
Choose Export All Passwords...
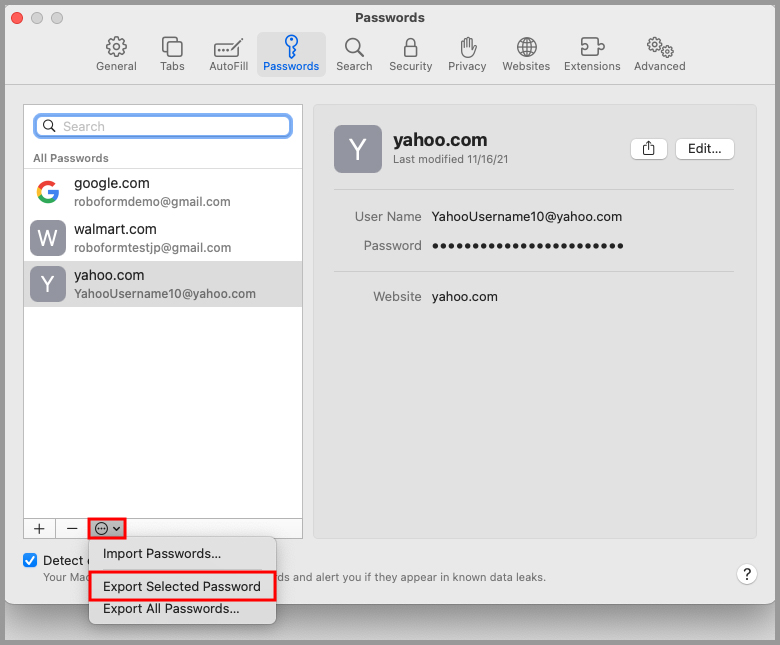coord(182,609)
